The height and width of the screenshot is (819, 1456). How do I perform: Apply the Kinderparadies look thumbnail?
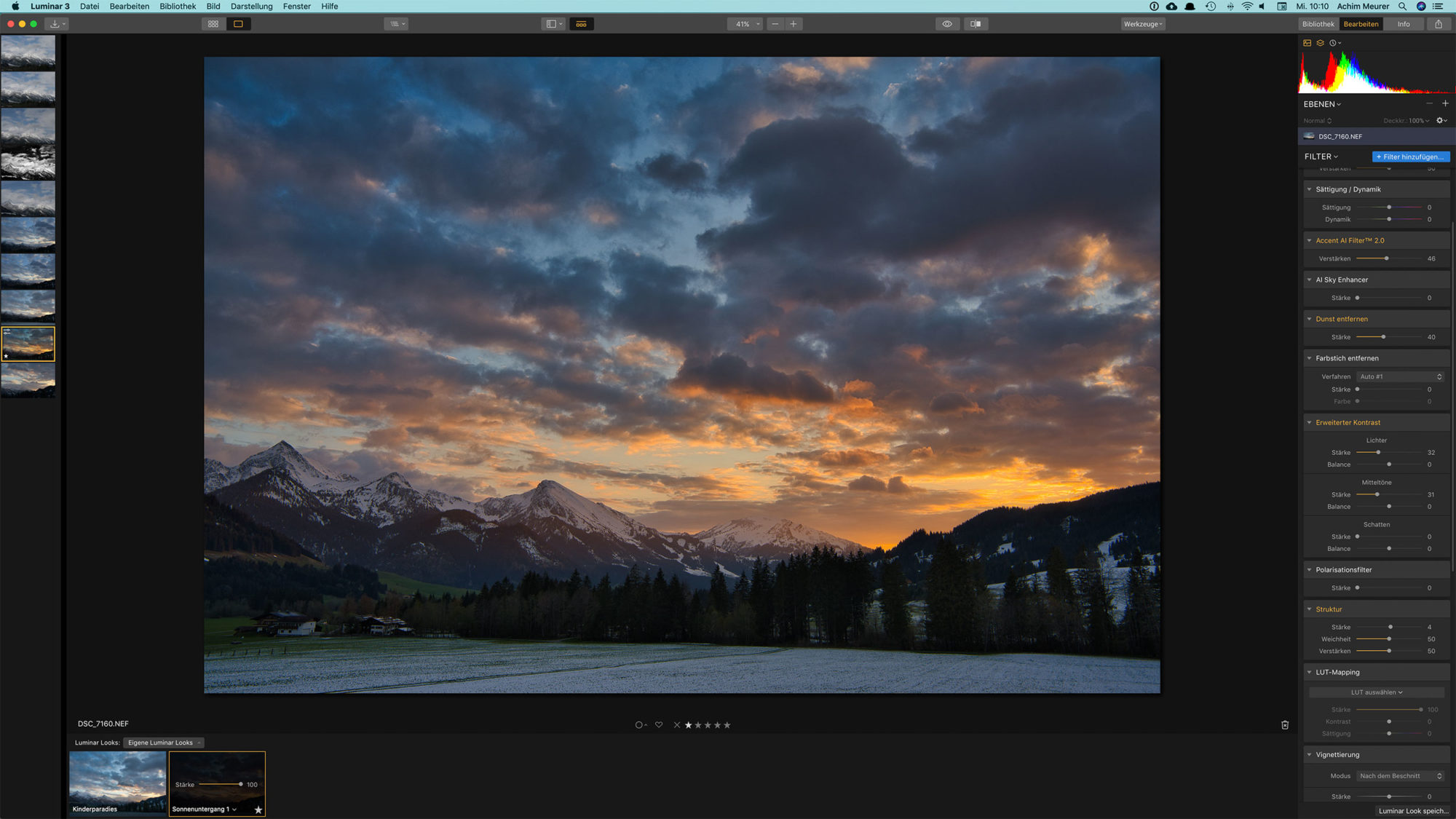coord(117,783)
